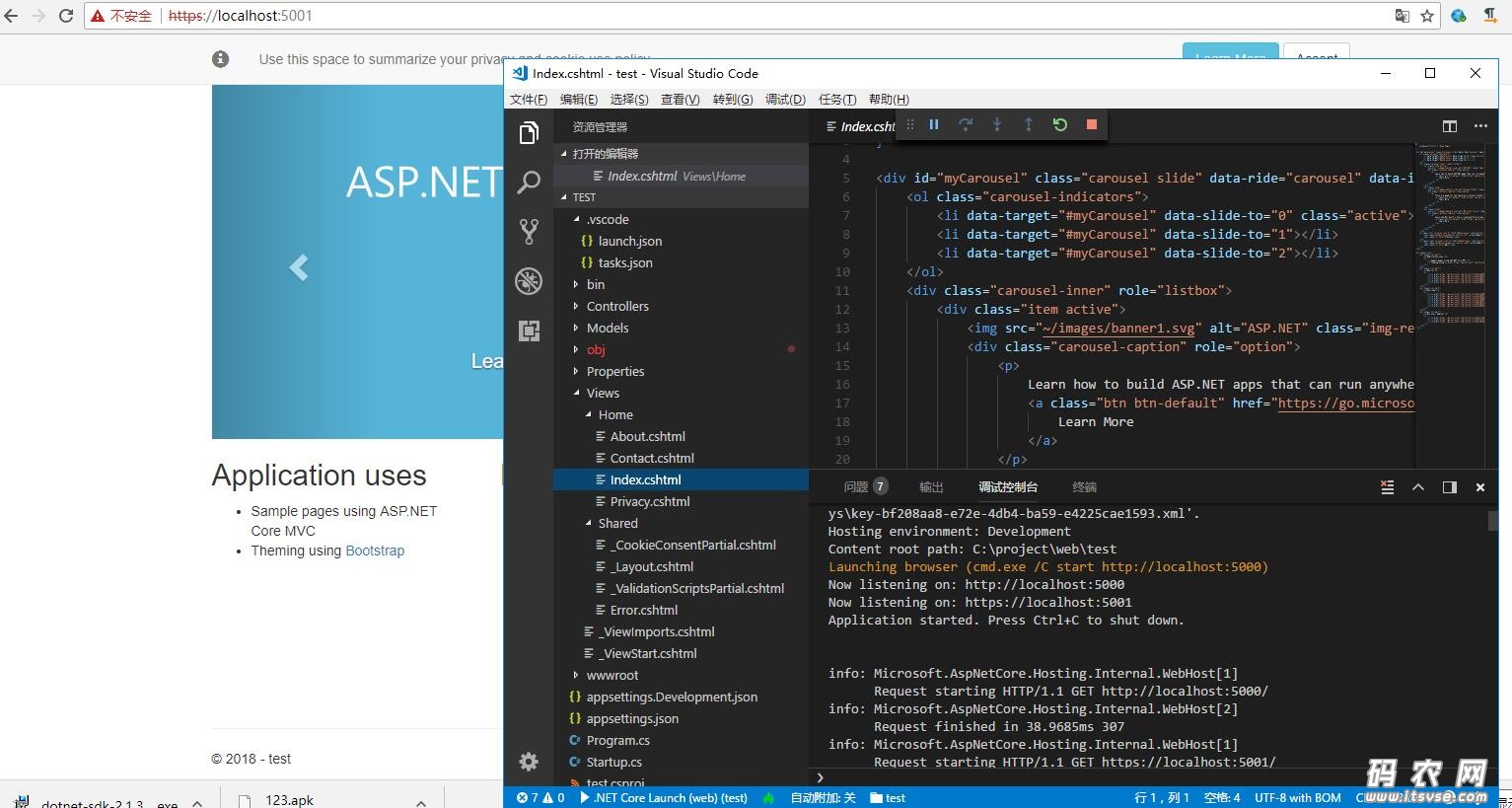Open the 调试(D) menu
Viewport: 1512px width, 808px height.
pos(785,100)
